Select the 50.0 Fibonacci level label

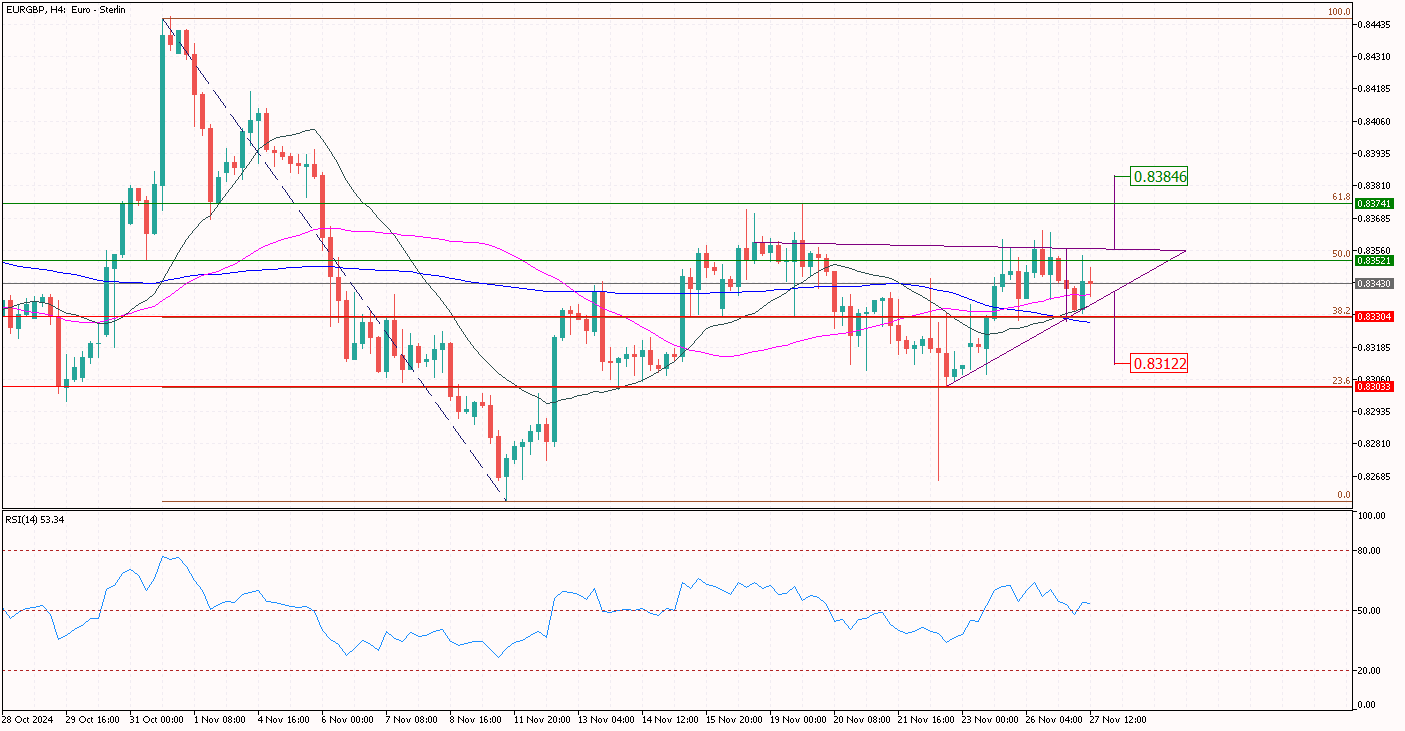tap(1342, 254)
